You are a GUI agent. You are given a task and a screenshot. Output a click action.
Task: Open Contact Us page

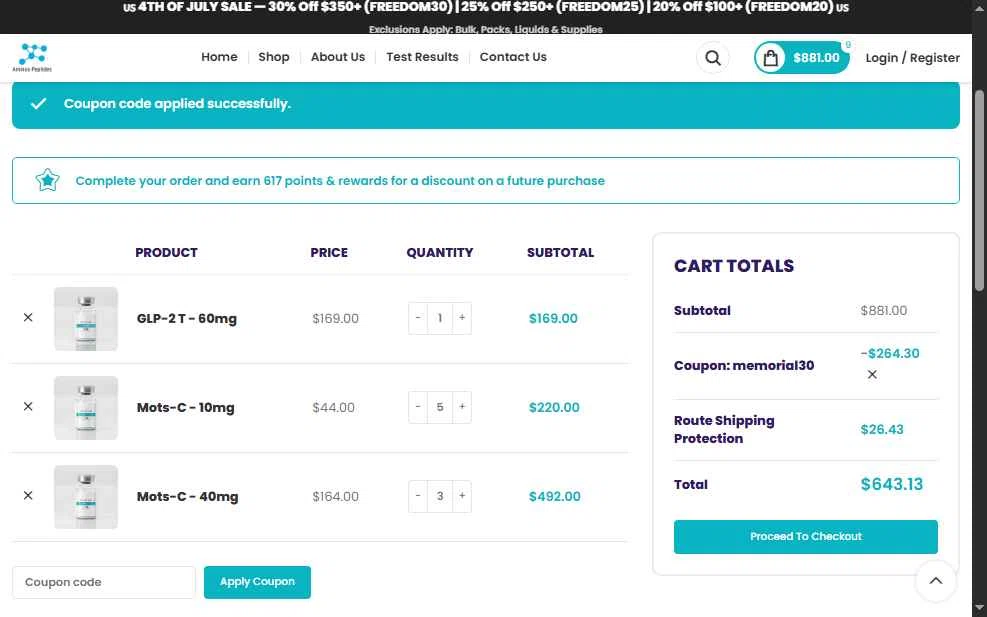(513, 57)
